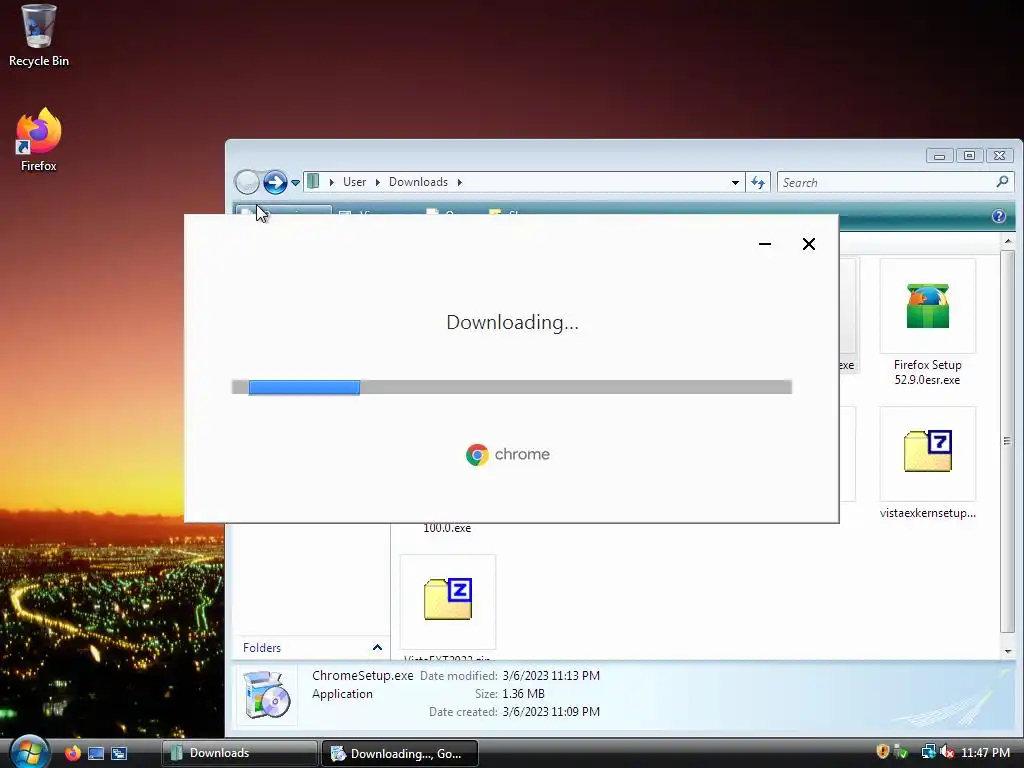The image size is (1024, 768).
Task: Click the network tray icon
Action: pos(928,752)
